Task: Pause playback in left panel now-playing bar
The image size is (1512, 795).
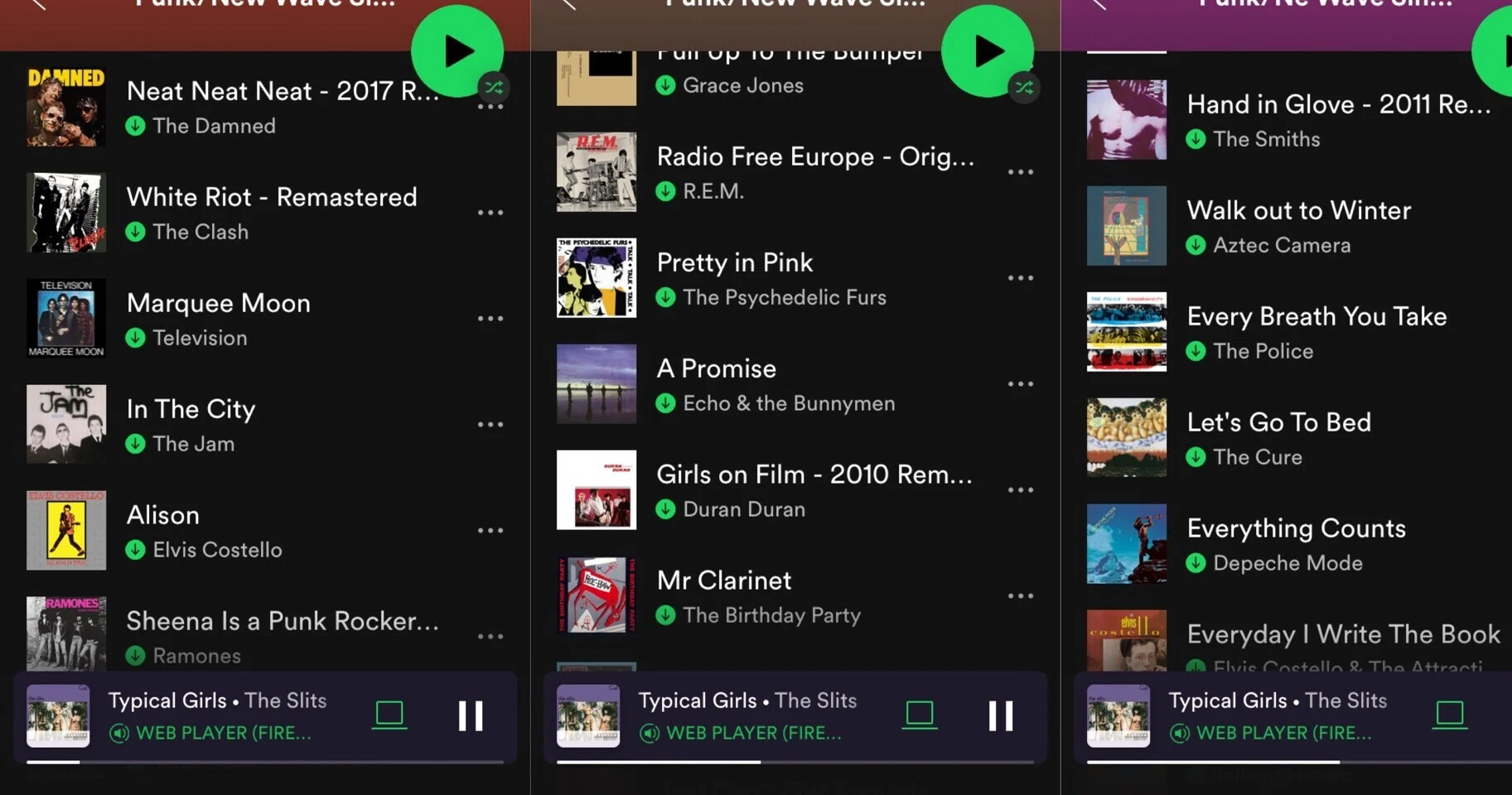Action: 471,715
